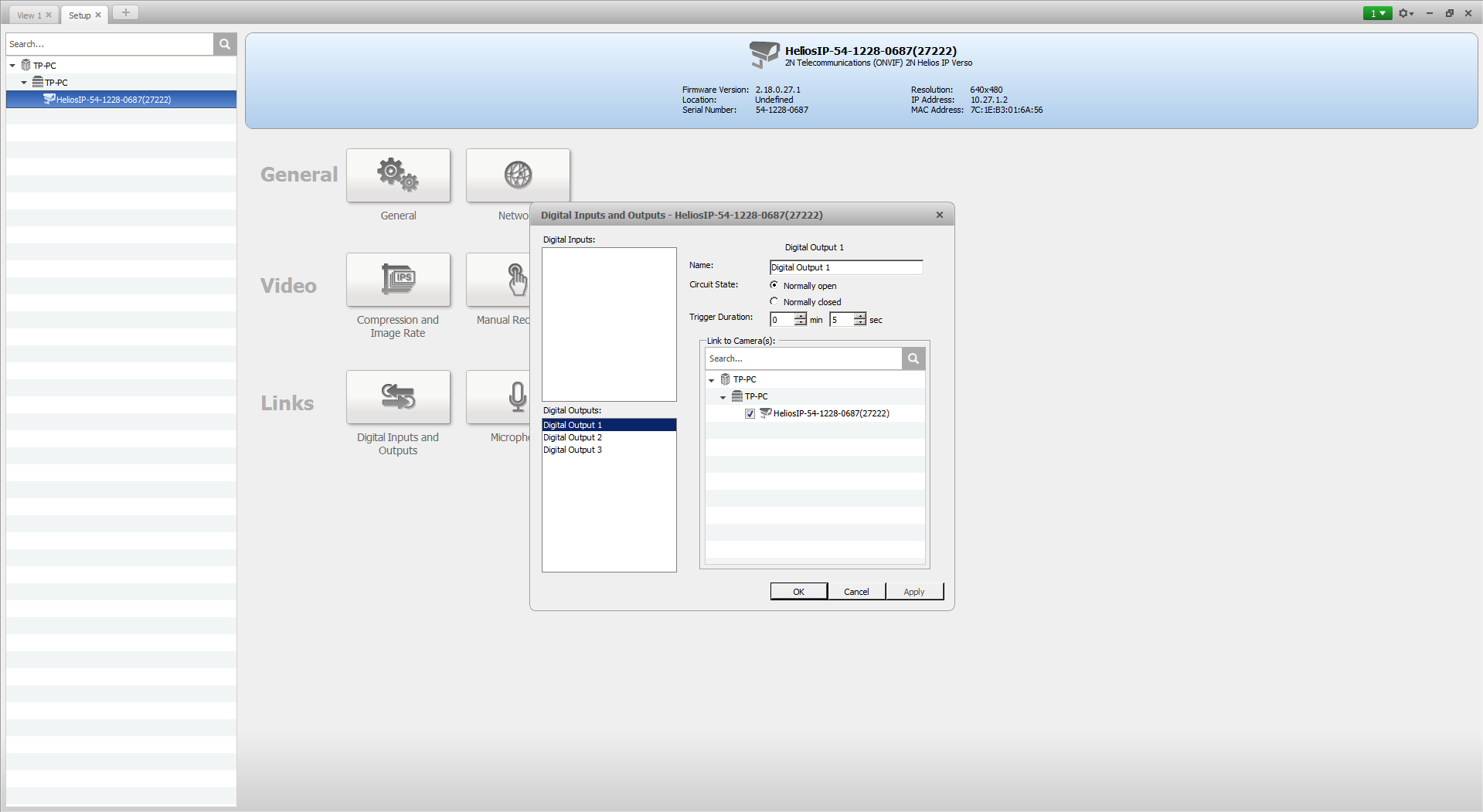Open the General settings gear icon
The width and height of the screenshot is (1483, 812).
click(x=398, y=175)
